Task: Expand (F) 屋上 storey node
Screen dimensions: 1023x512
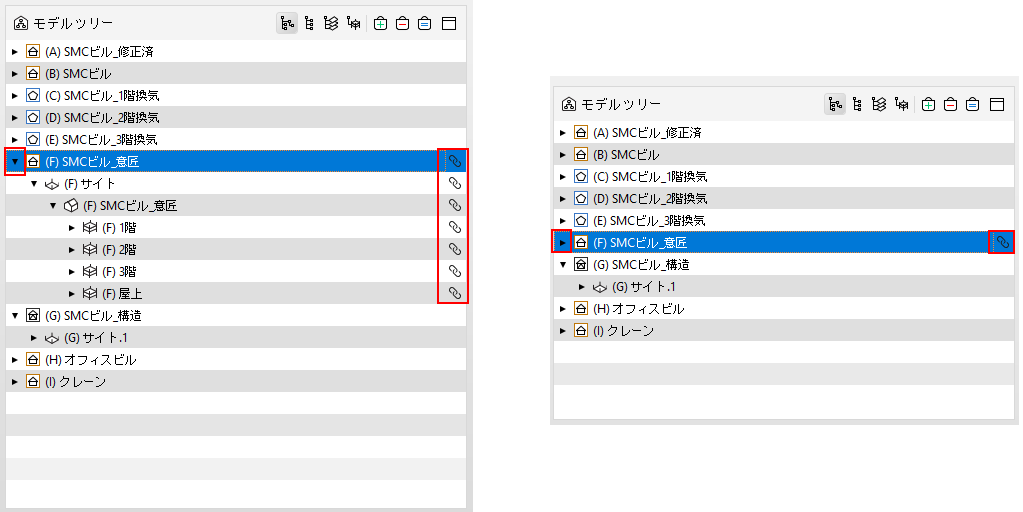Action: coord(72,294)
